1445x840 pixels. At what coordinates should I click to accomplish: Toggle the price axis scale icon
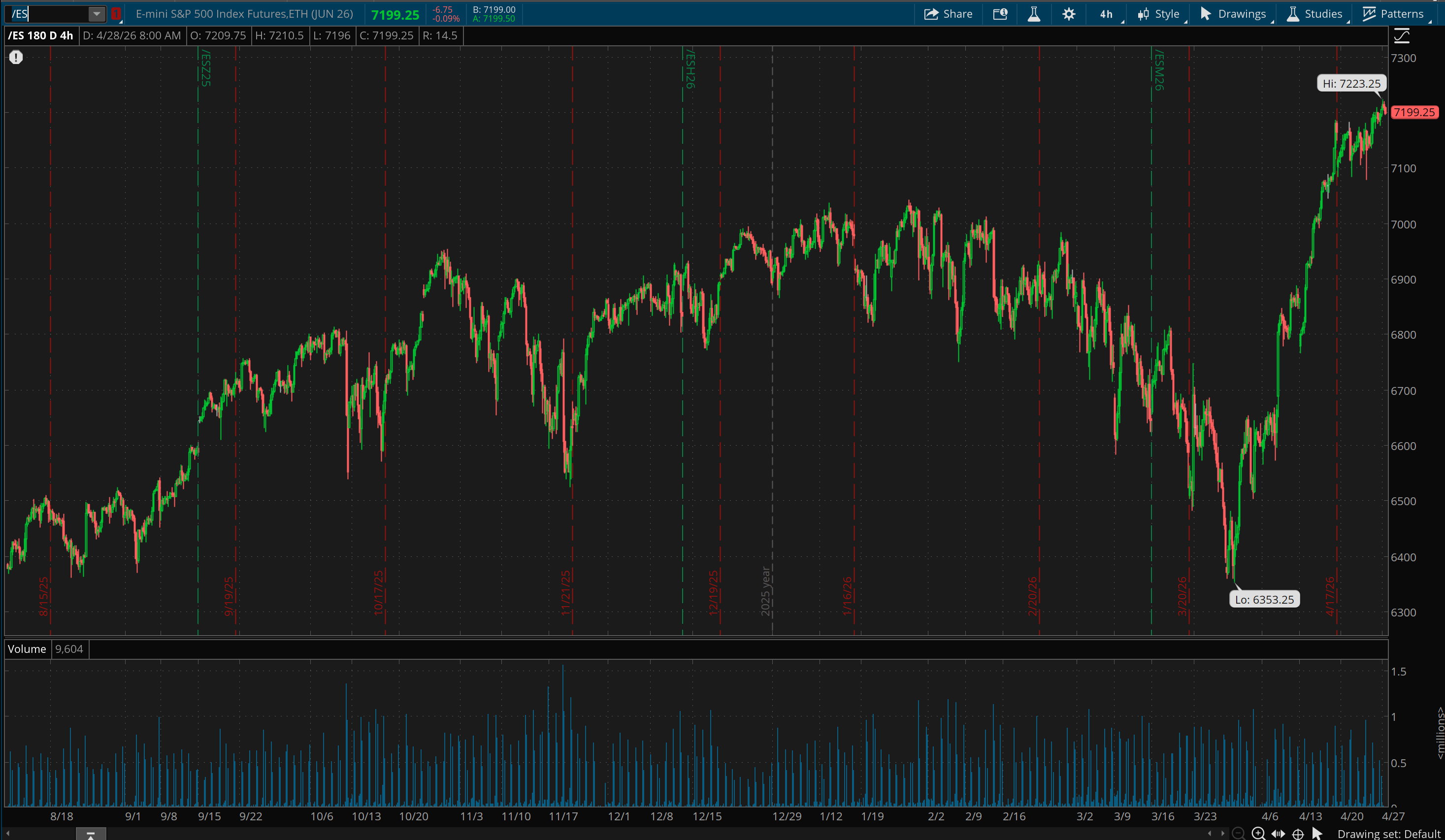tap(1402, 36)
